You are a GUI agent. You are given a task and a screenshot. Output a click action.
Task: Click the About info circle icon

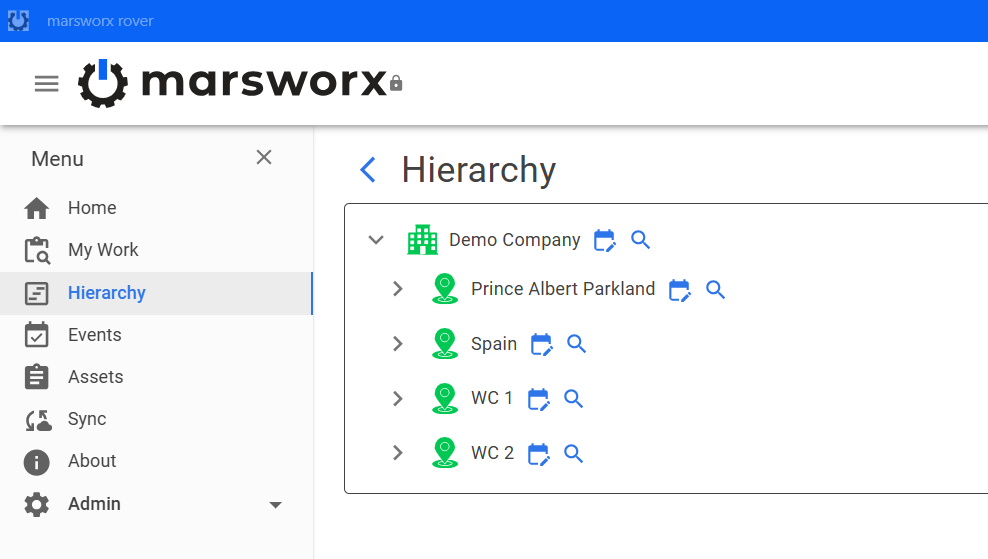[x=37, y=462]
